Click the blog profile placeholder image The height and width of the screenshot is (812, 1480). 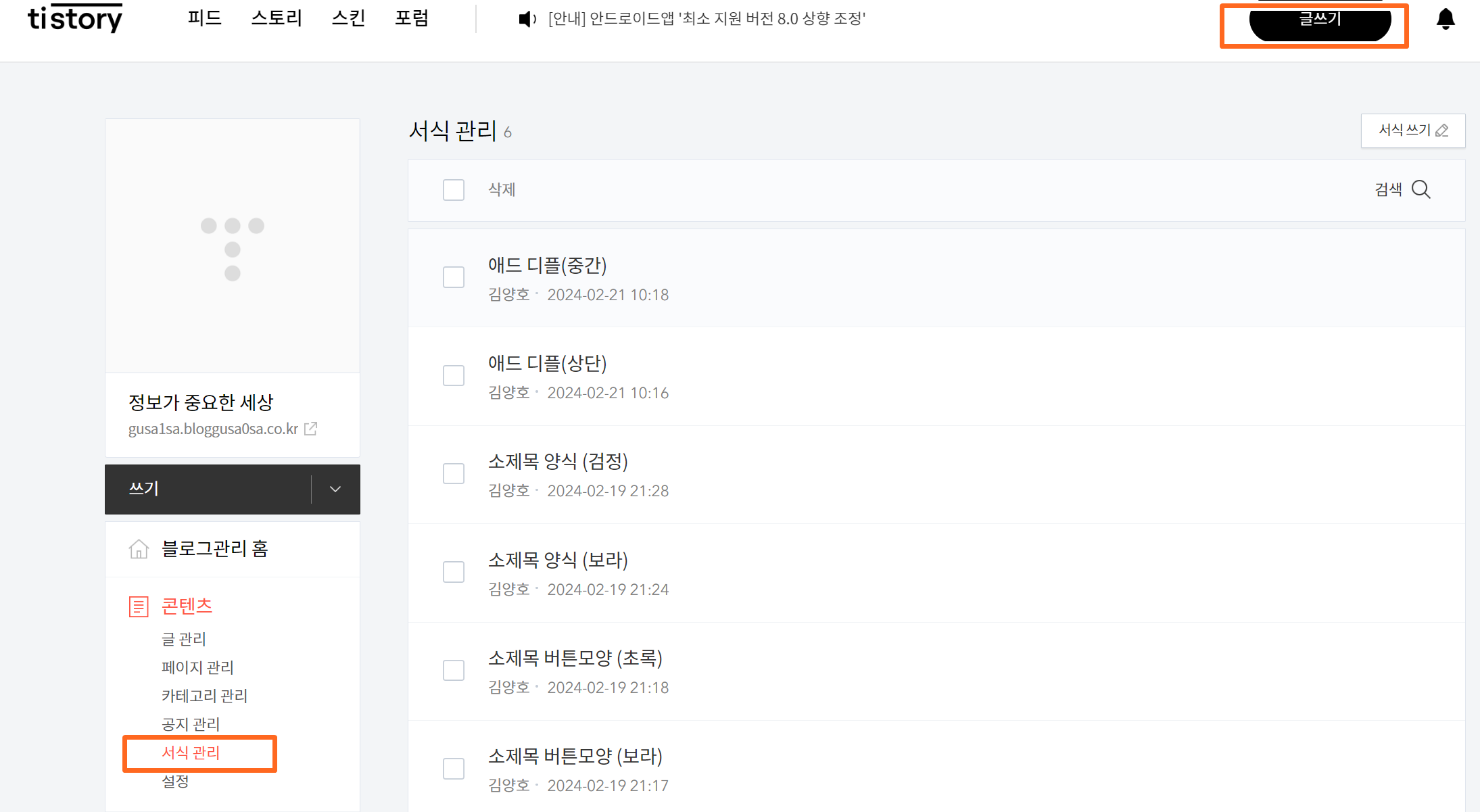click(232, 246)
